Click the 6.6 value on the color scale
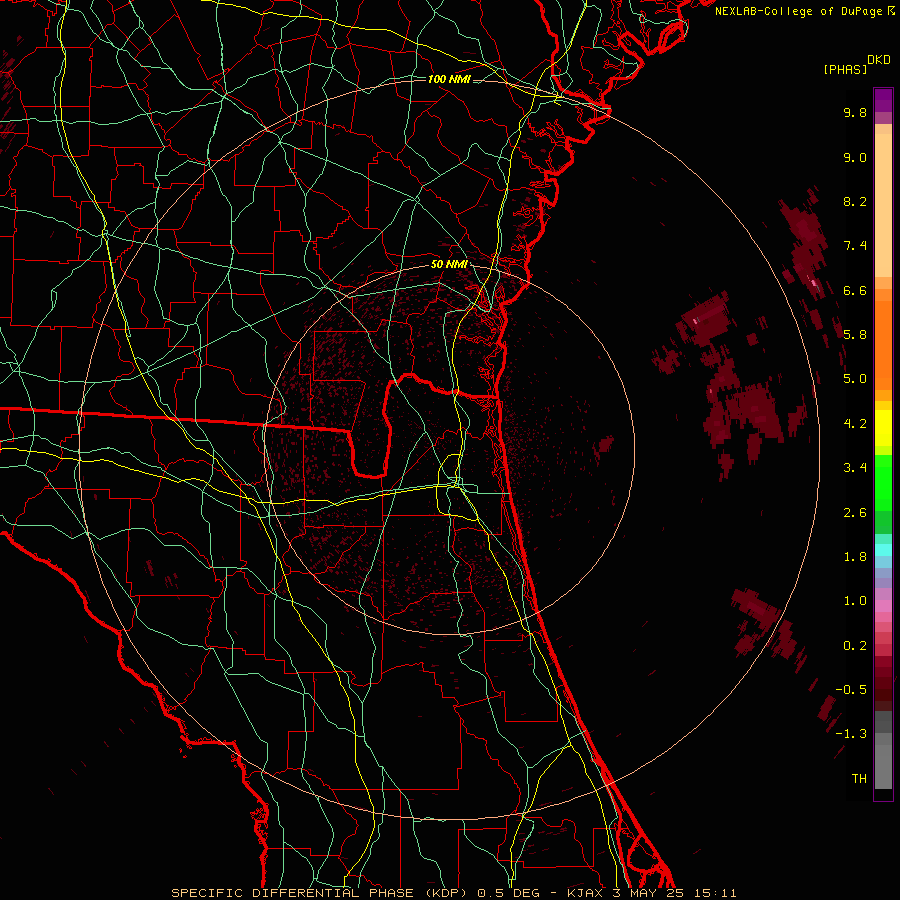This screenshot has height=900, width=900. tap(855, 290)
